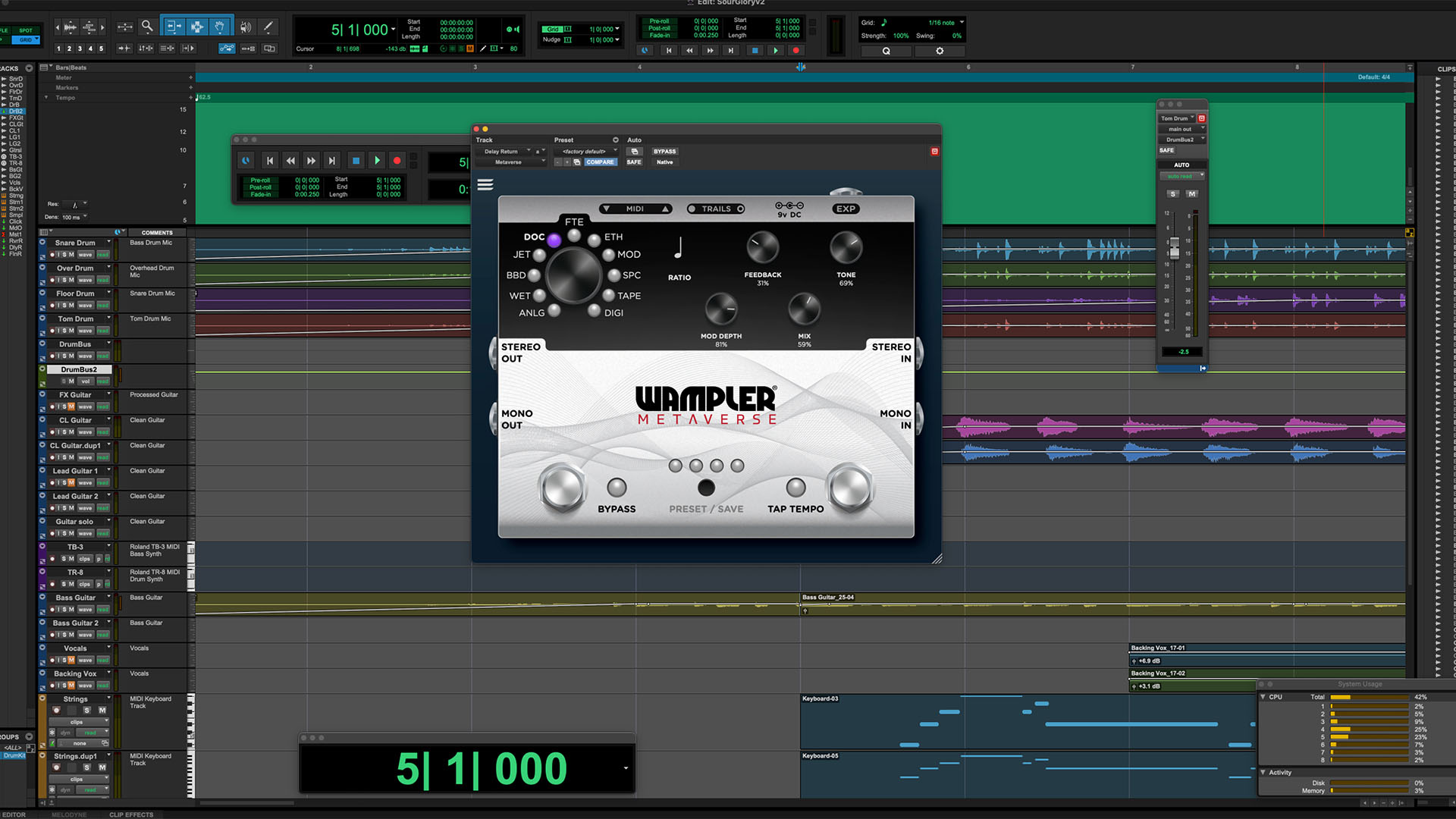
Task: Click the COMPARE button in plugin header
Action: pos(600,162)
